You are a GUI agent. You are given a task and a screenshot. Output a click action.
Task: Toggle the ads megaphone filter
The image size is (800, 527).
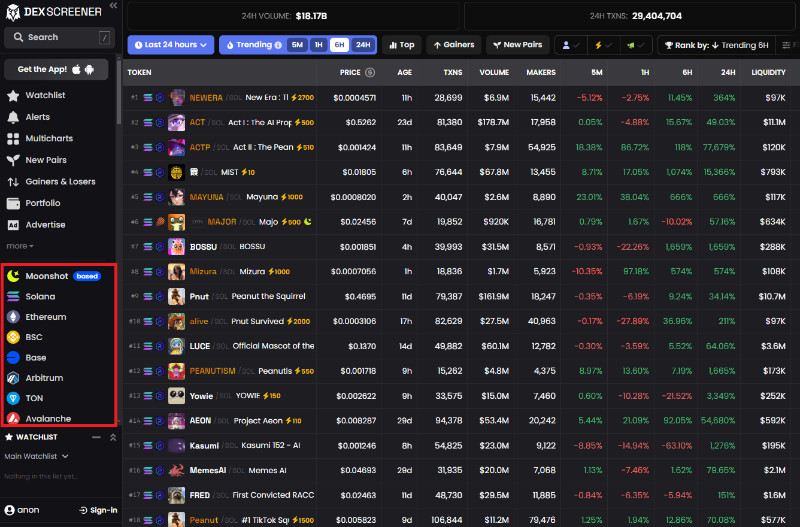(636, 45)
